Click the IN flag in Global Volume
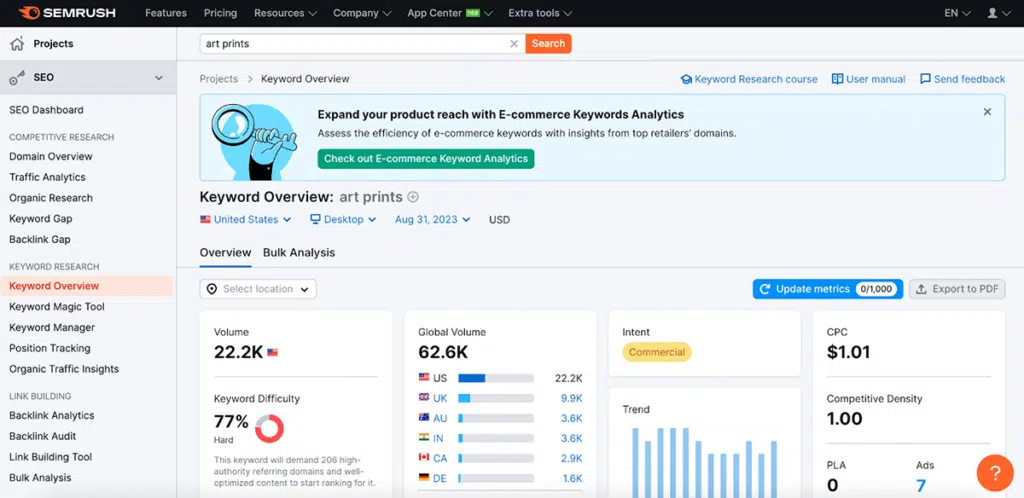 [424, 438]
